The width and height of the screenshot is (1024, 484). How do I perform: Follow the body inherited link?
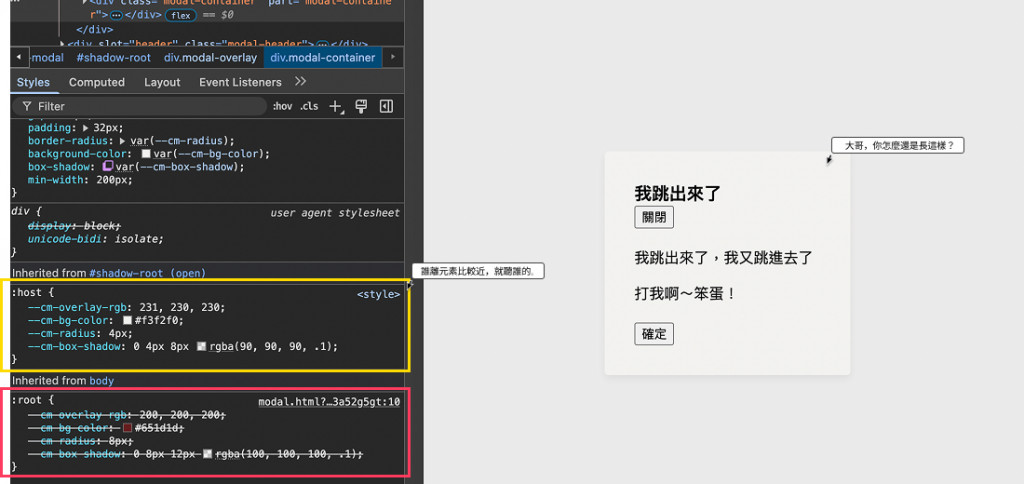pyautogui.click(x=102, y=380)
